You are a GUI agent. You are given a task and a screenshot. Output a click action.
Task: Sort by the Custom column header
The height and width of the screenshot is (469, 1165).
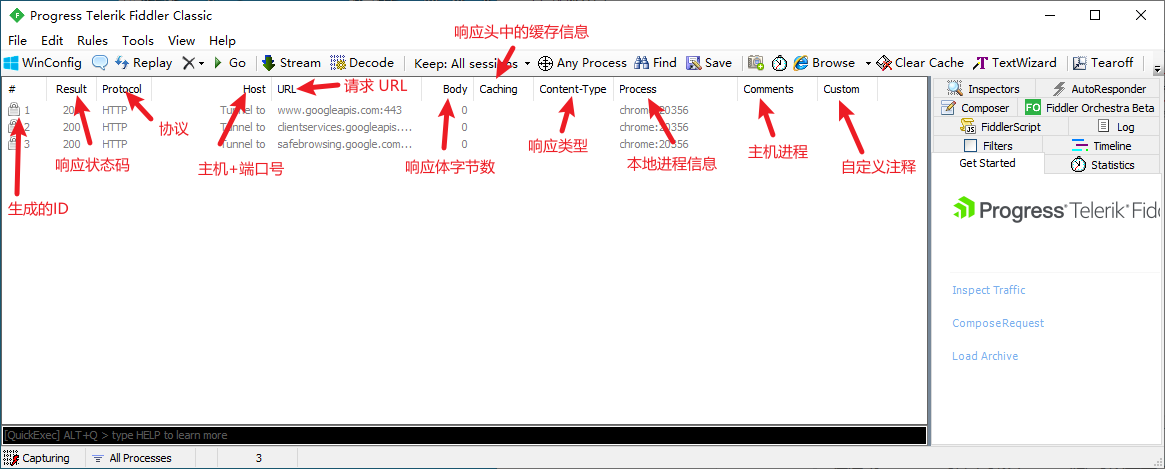(x=847, y=89)
